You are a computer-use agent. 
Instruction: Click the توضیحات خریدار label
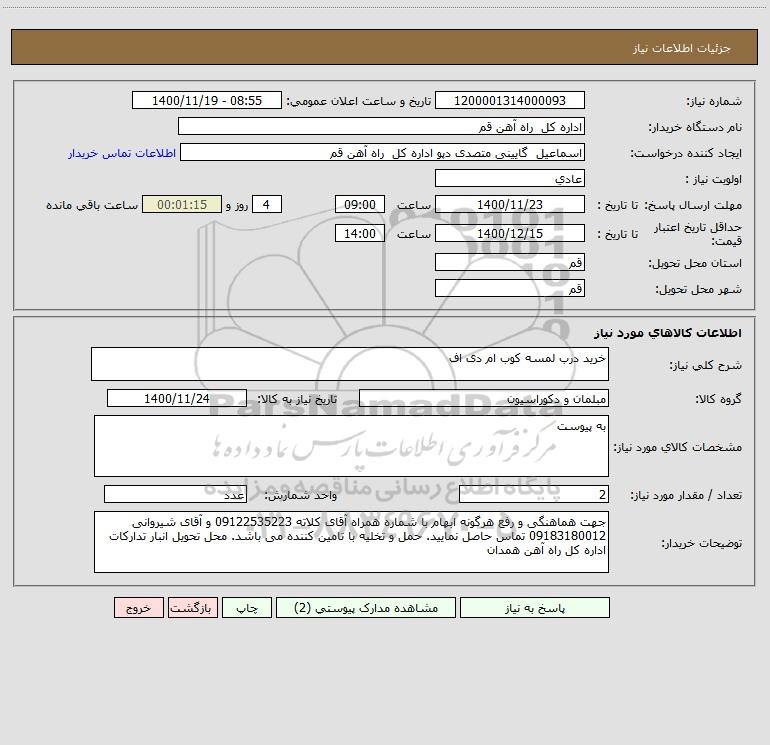click(702, 543)
